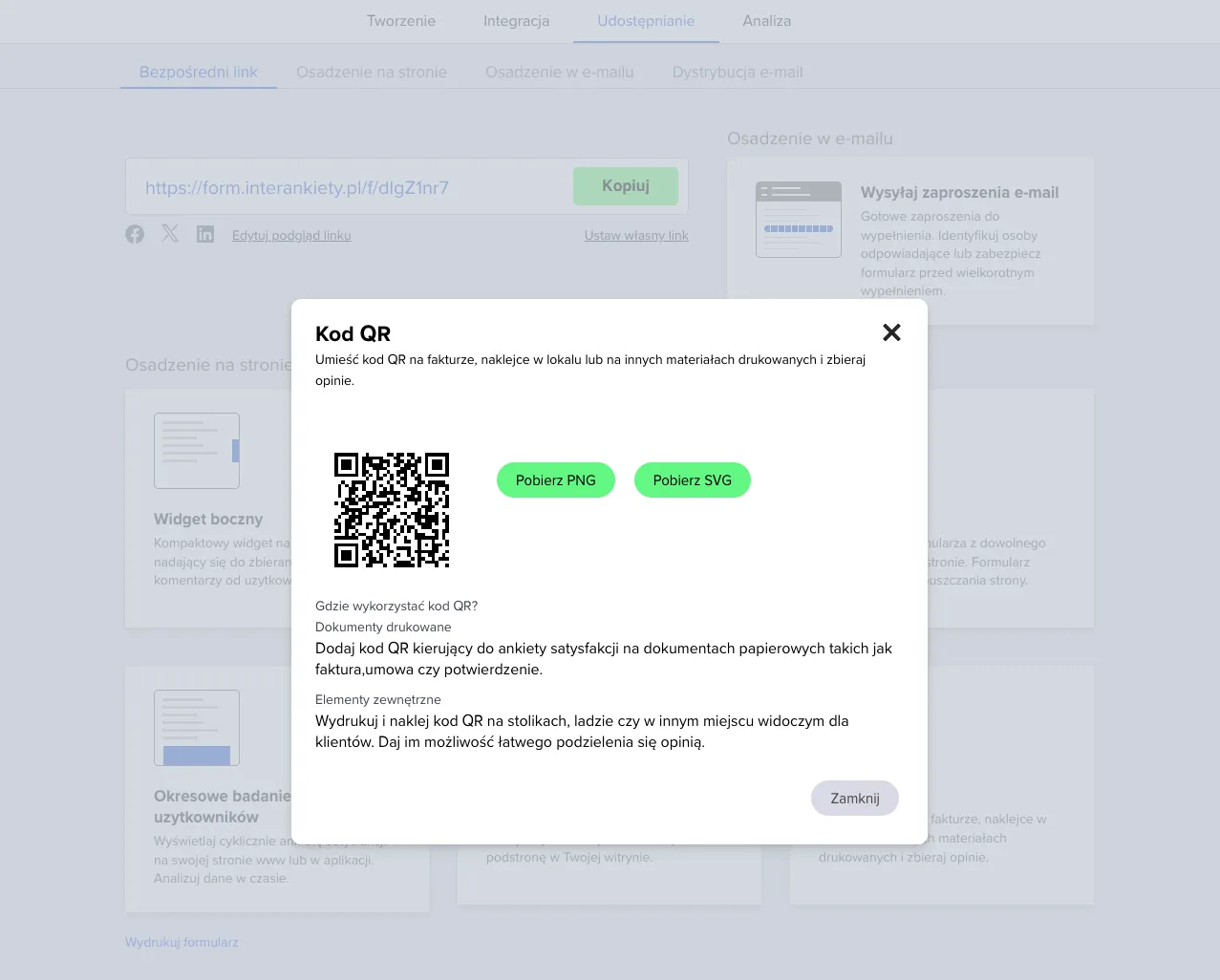Click the Wydrukuj formularz link

point(182,942)
